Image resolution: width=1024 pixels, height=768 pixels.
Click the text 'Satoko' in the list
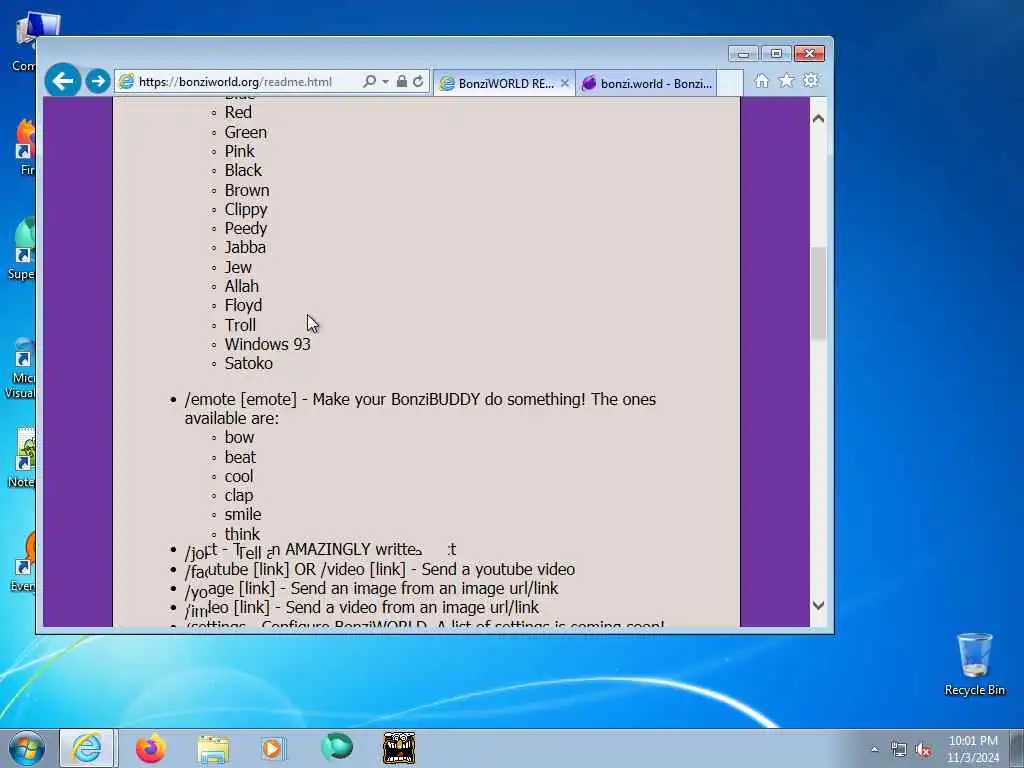pyautogui.click(x=249, y=364)
